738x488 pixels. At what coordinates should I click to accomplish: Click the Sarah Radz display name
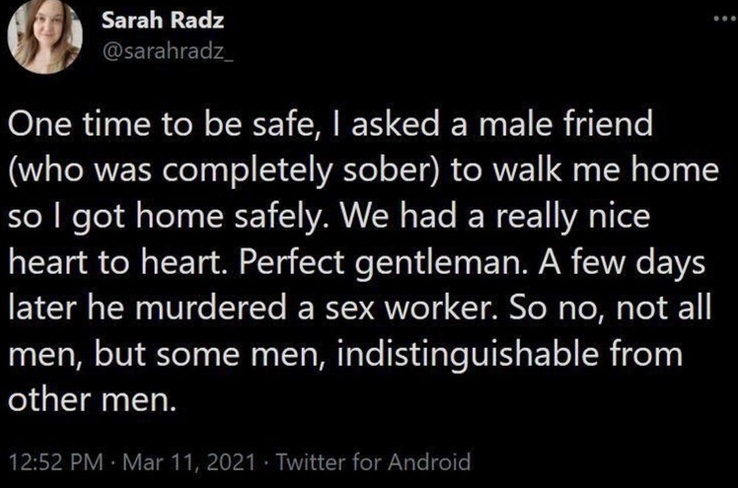pyautogui.click(x=163, y=20)
